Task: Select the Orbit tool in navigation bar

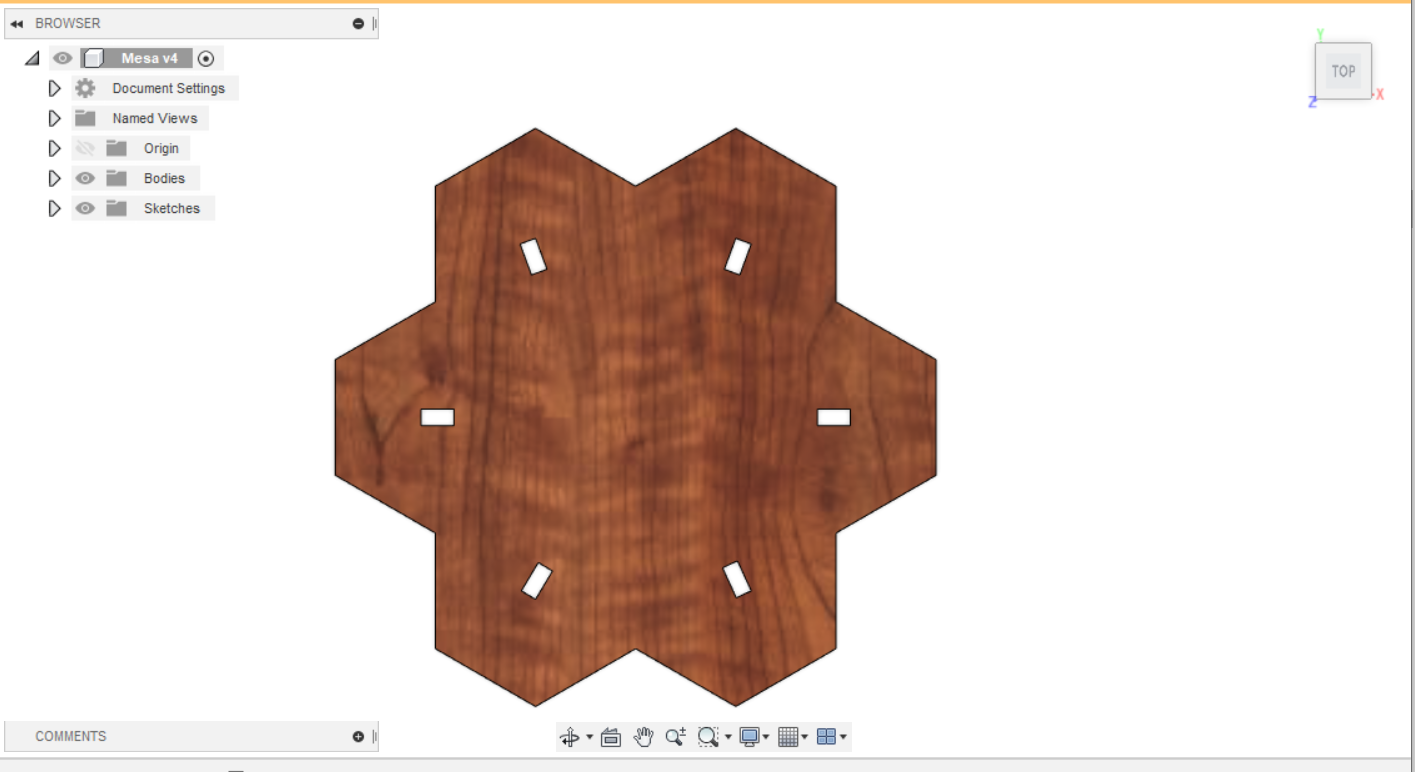Action: [x=569, y=738]
